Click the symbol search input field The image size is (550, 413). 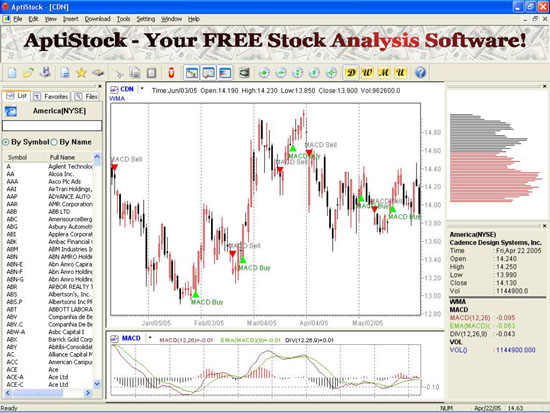(x=52, y=126)
